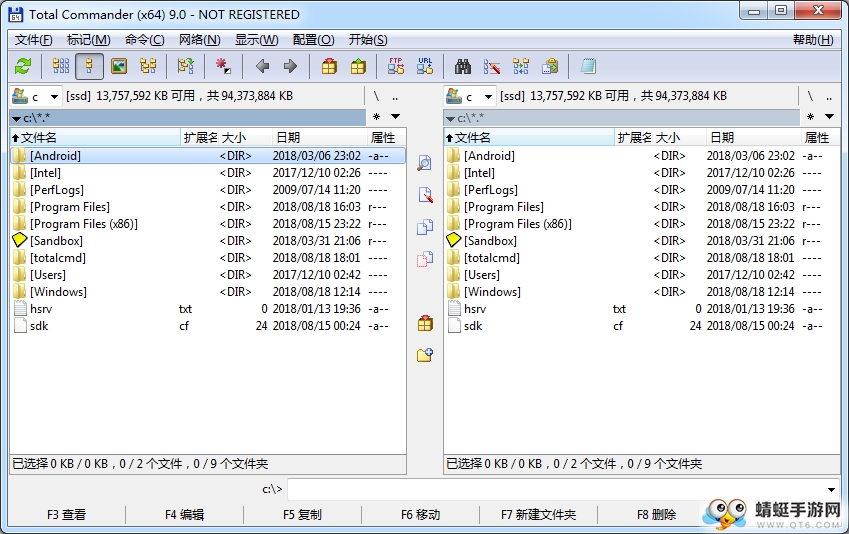Screen dimensions: 849x534
Task: Select [totalcmd] folder in right panel
Action: pyautogui.click(x=642, y=258)
